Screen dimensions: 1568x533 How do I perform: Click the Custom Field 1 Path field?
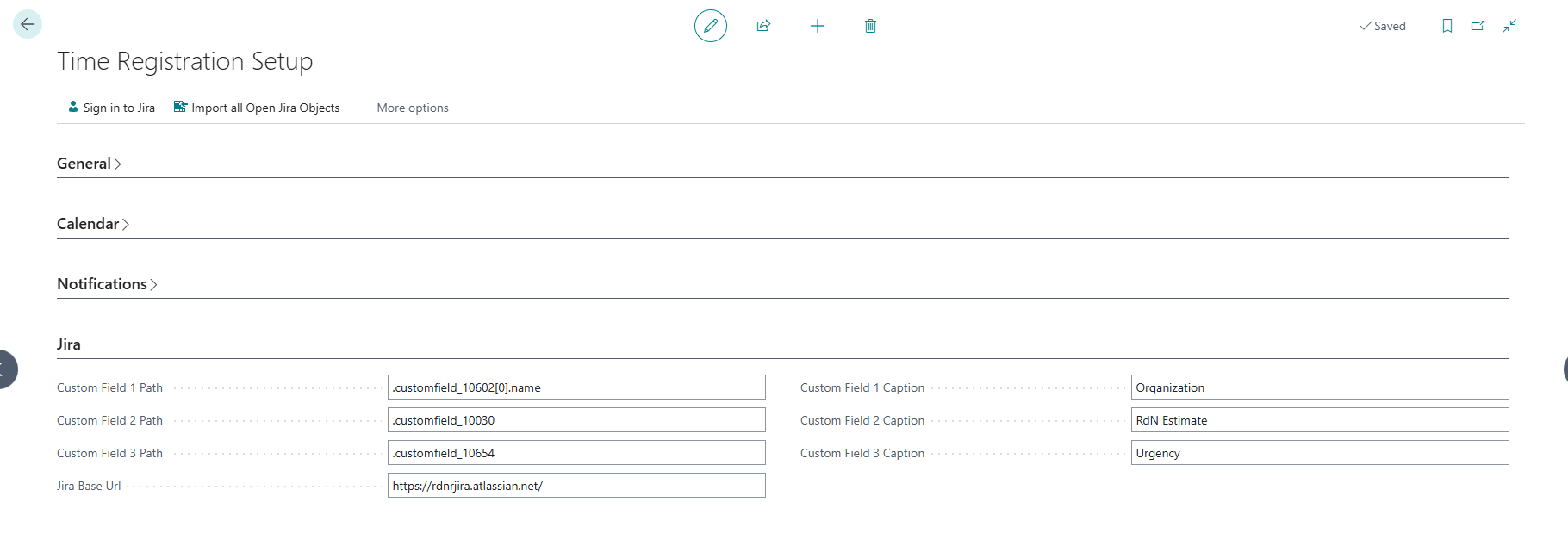(x=576, y=387)
